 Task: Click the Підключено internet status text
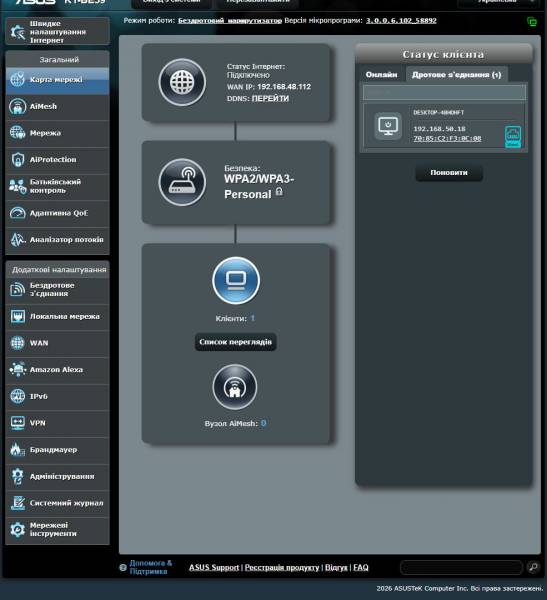(248, 75)
